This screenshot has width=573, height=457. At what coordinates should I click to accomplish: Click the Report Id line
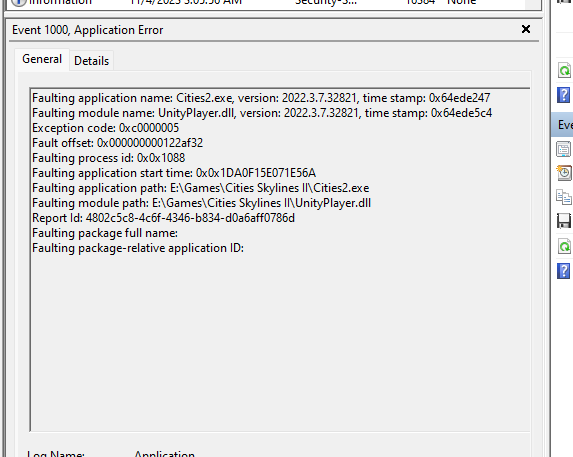click(163, 218)
